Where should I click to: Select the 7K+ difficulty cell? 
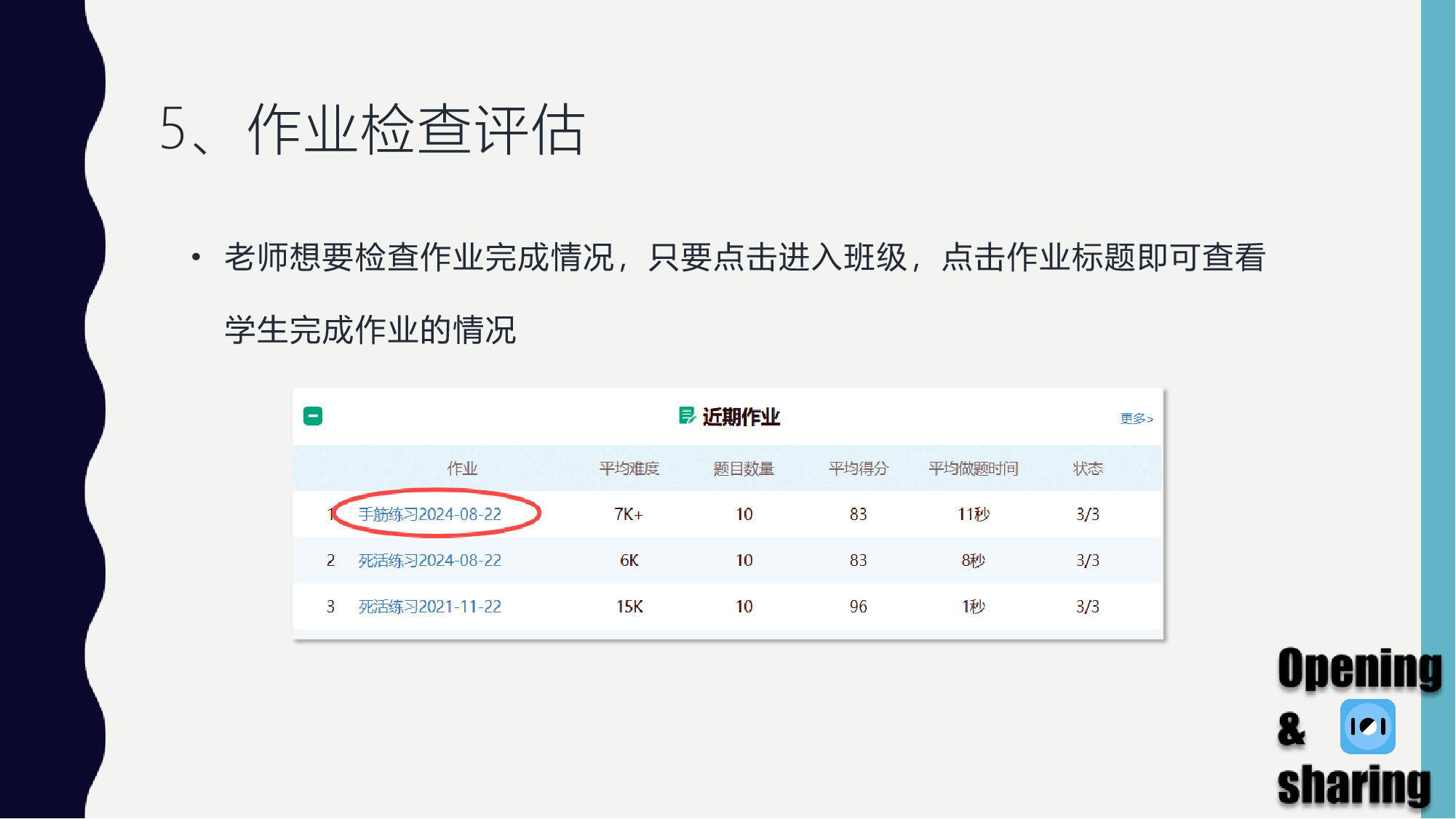tap(629, 514)
